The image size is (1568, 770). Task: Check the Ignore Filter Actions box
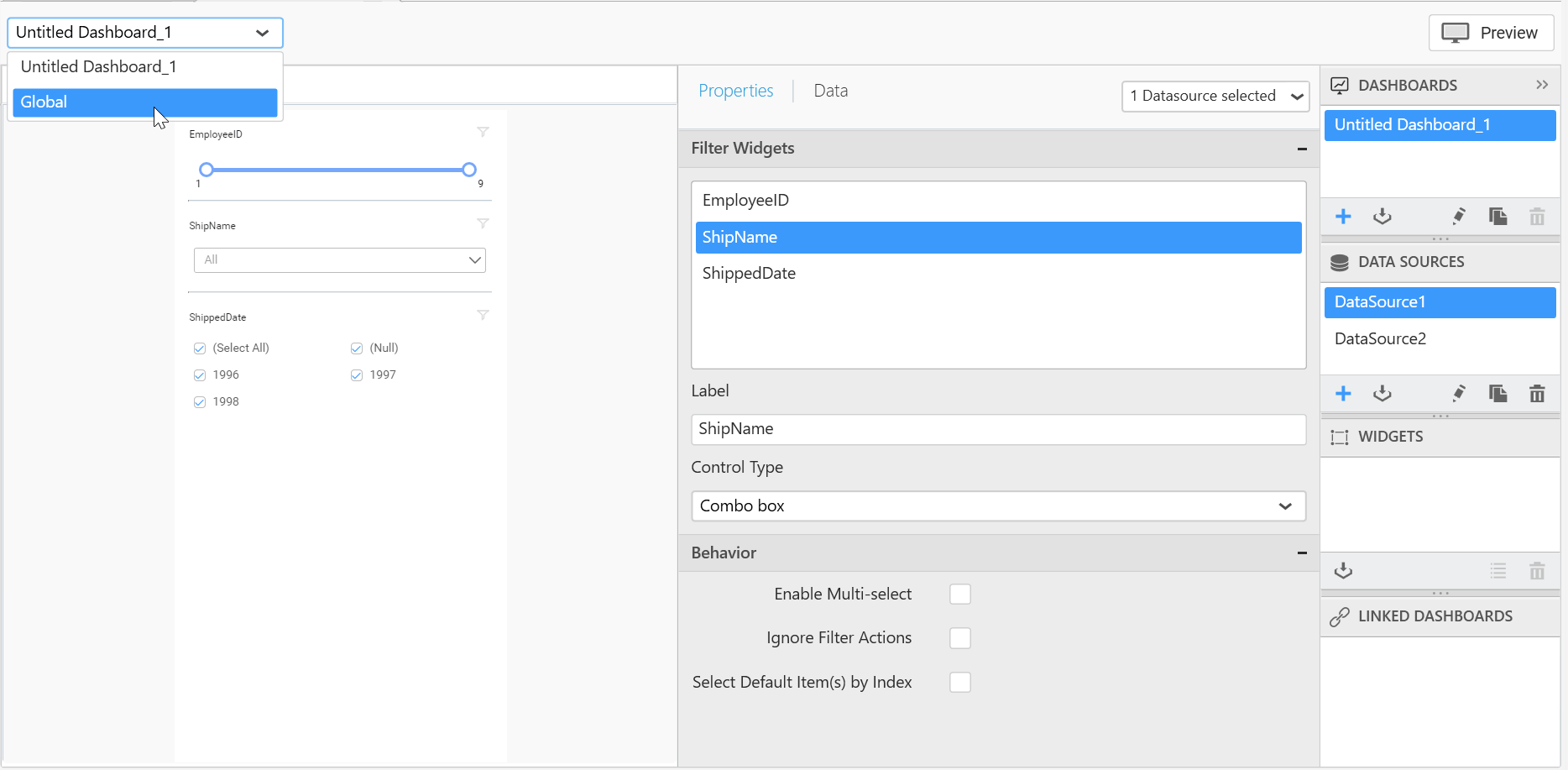pos(960,638)
